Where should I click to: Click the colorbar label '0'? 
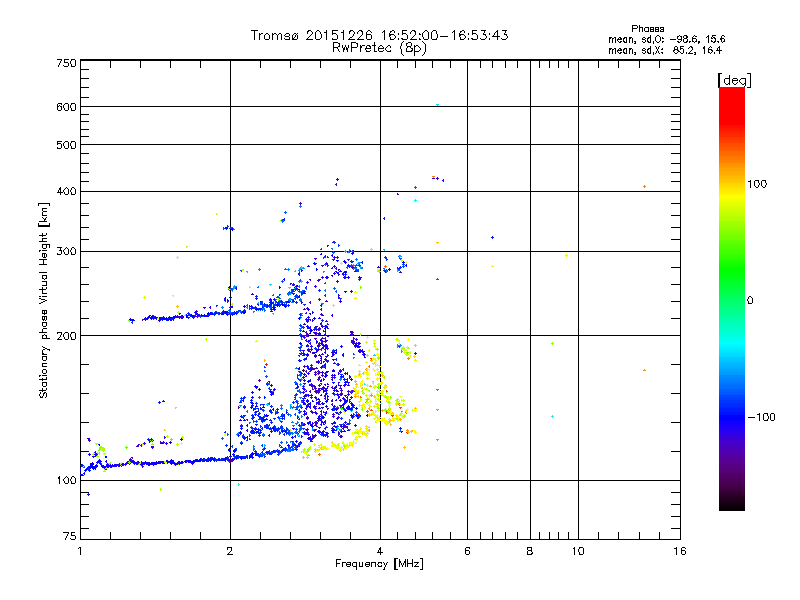tap(750, 301)
